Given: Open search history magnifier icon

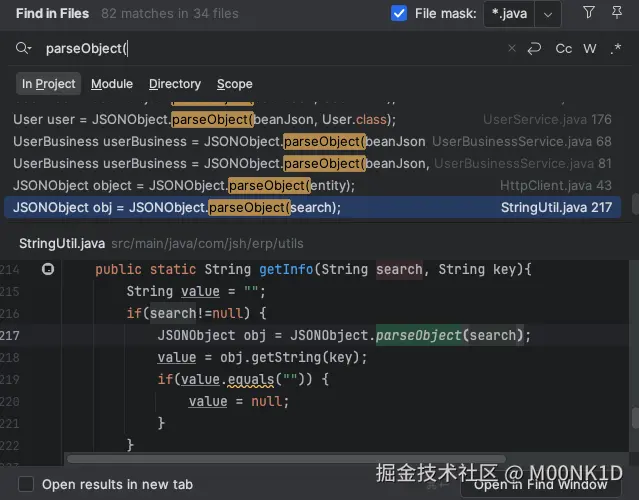Looking at the screenshot, I should pos(23,48).
